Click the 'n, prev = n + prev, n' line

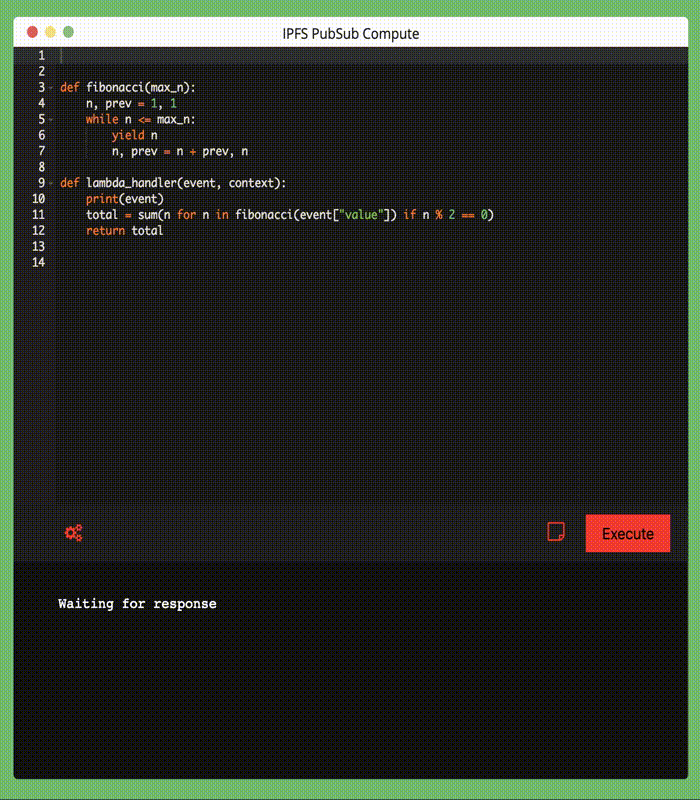pyautogui.click(x=180, y=152)
